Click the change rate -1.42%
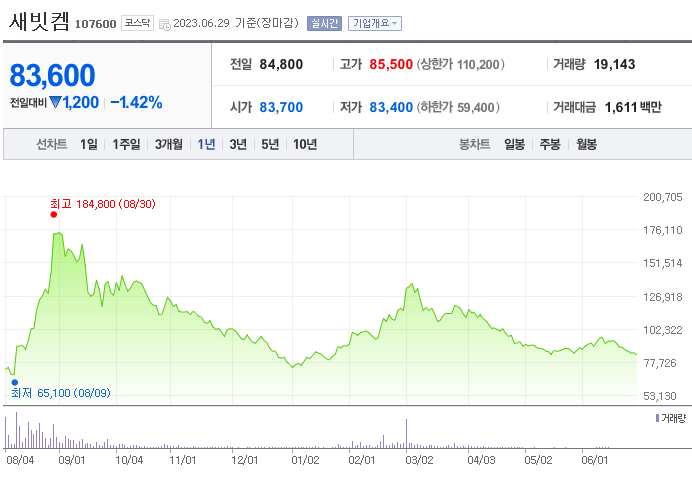The height and width of the screenshot is (478, 692). pos(136,102)
